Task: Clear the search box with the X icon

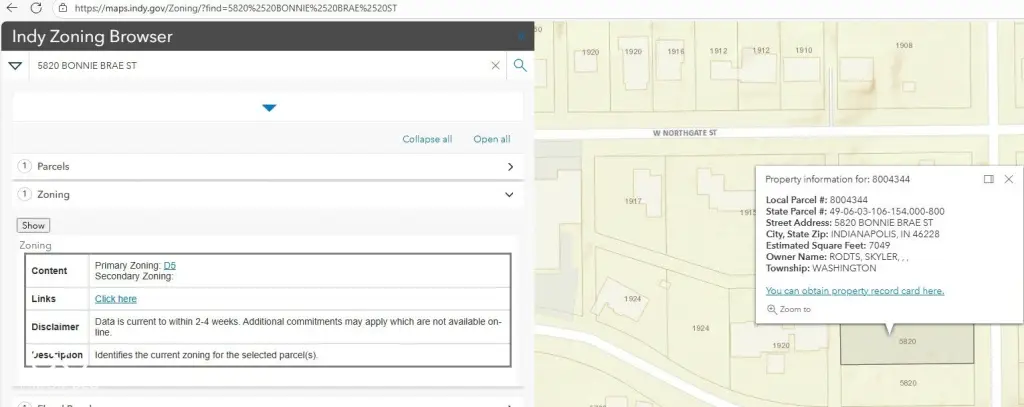Action: pos(495,66)
